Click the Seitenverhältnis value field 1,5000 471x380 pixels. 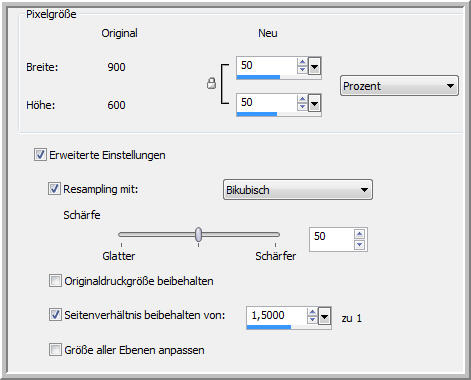[276, 315]
